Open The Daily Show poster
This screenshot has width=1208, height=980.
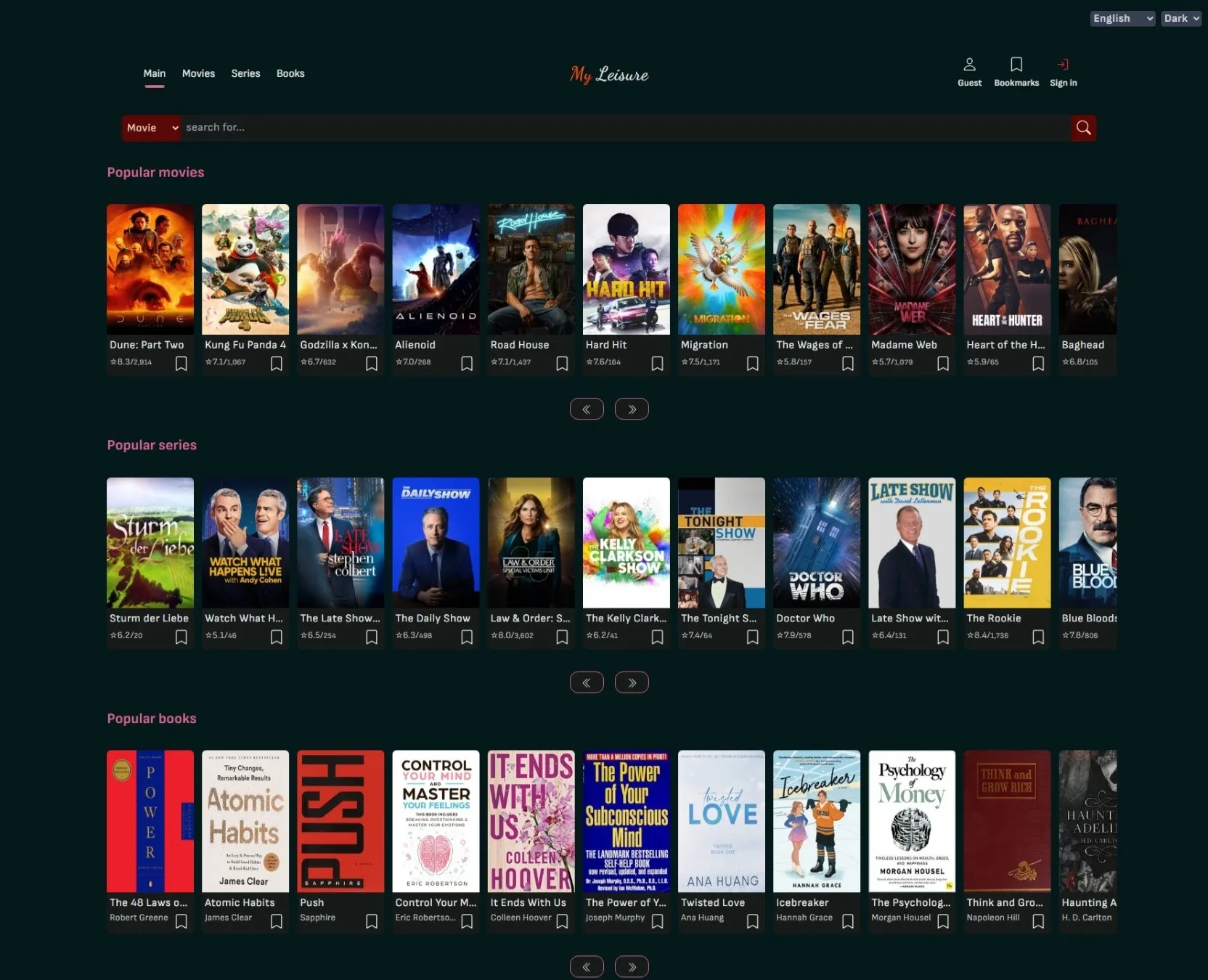(436, 542)
